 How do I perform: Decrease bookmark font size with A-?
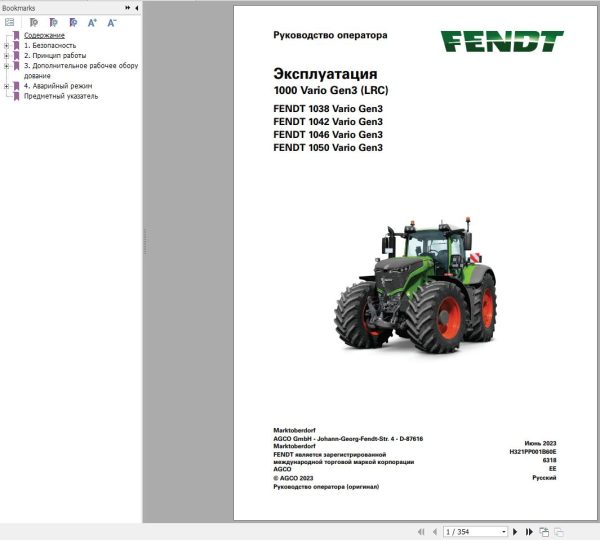coord(111,23)
